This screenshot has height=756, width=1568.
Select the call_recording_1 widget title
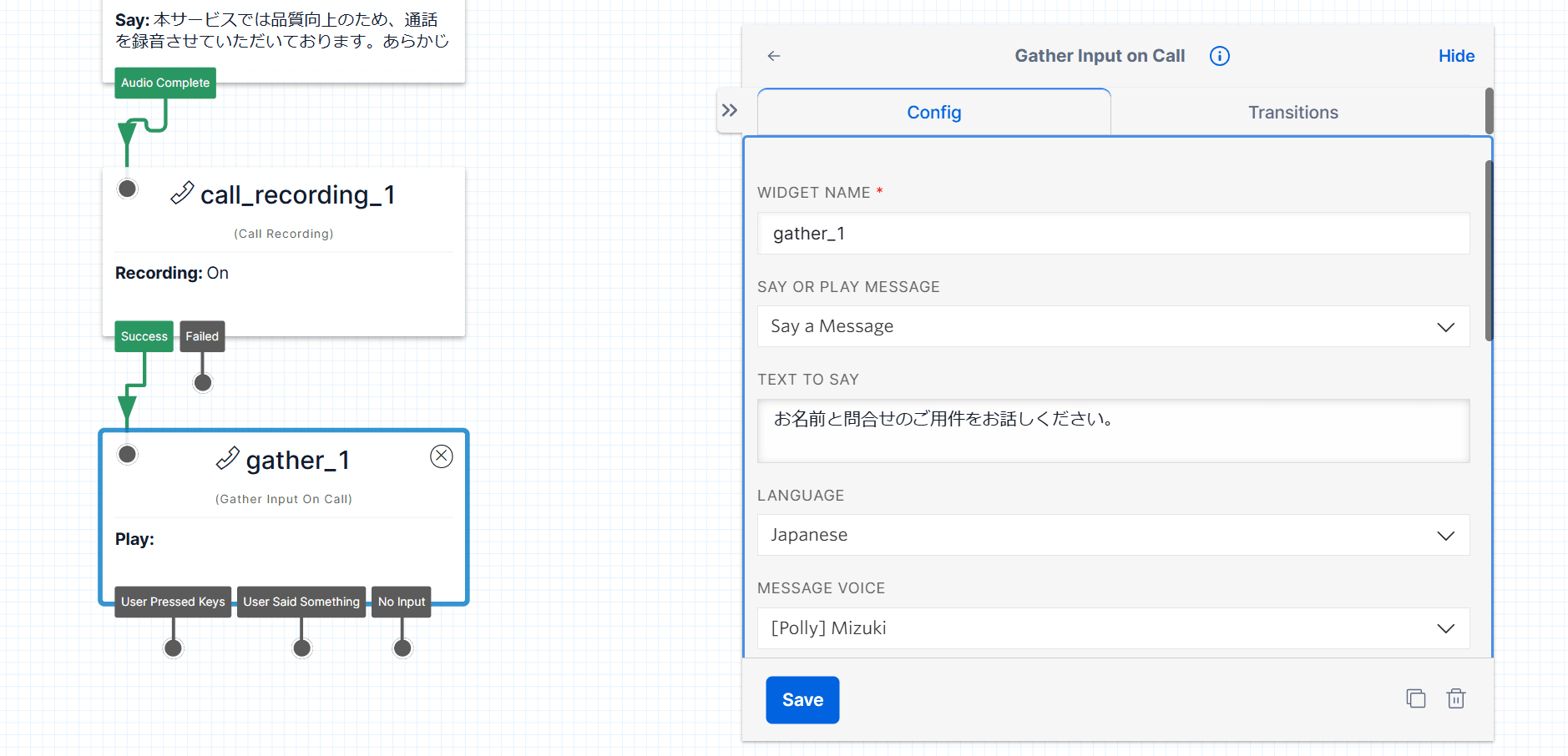[298, 194]
